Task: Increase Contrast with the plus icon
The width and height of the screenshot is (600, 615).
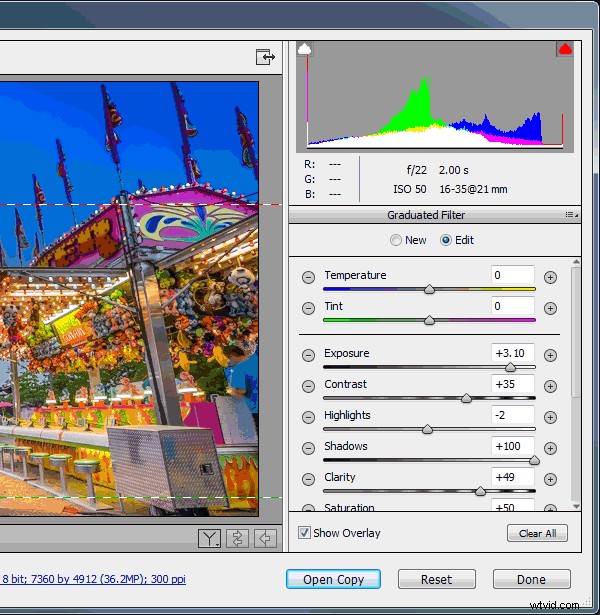Action: 550,386
